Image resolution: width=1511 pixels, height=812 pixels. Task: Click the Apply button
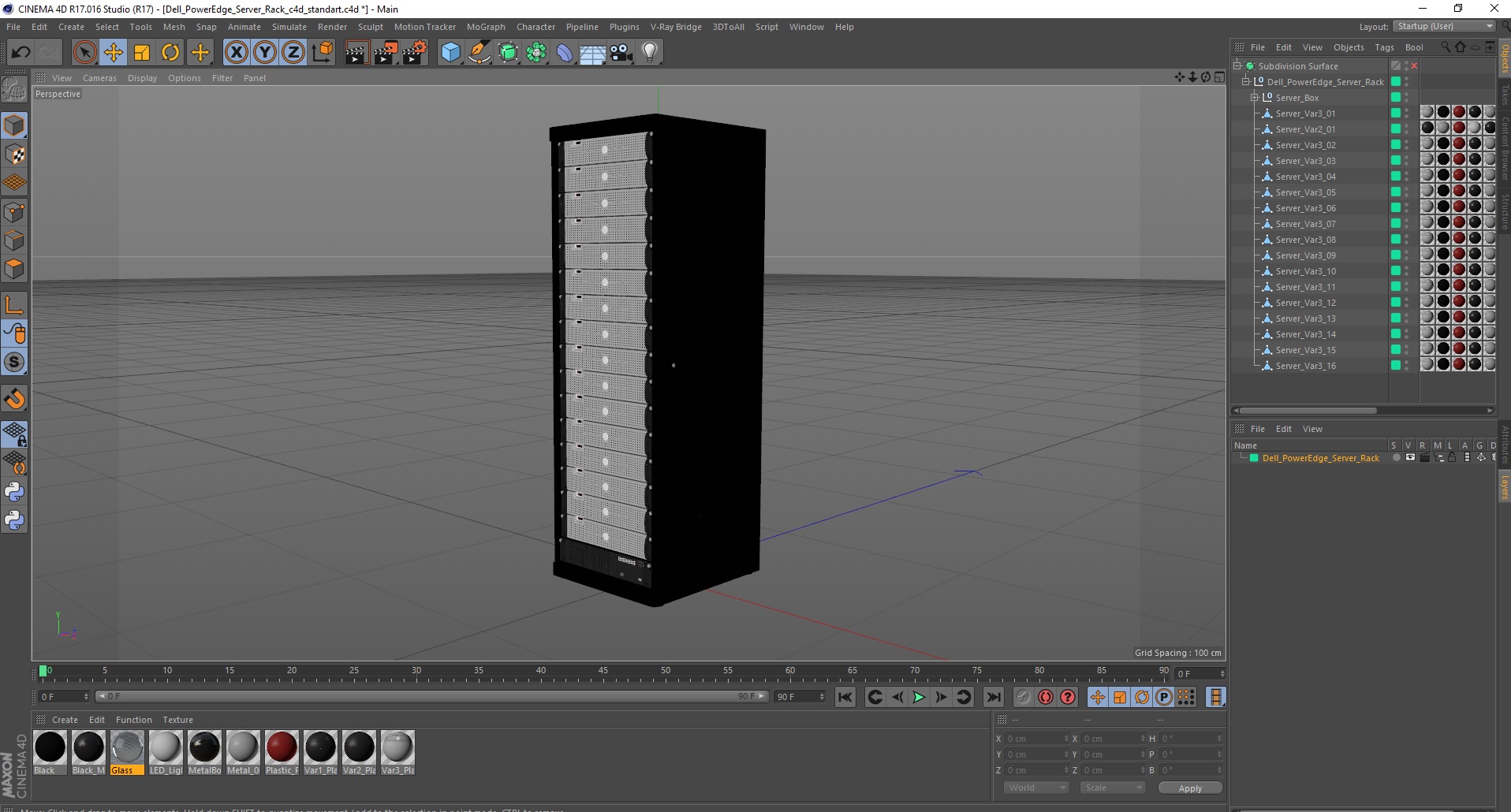click(1190, 788)
